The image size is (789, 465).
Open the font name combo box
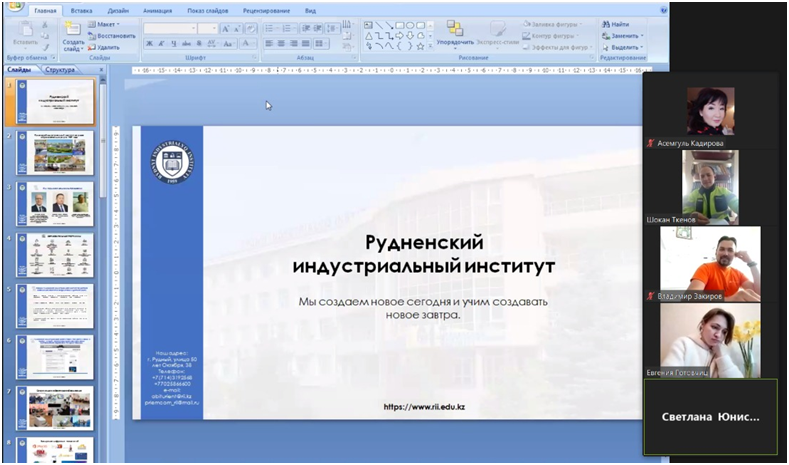click(x=170, y=29)
